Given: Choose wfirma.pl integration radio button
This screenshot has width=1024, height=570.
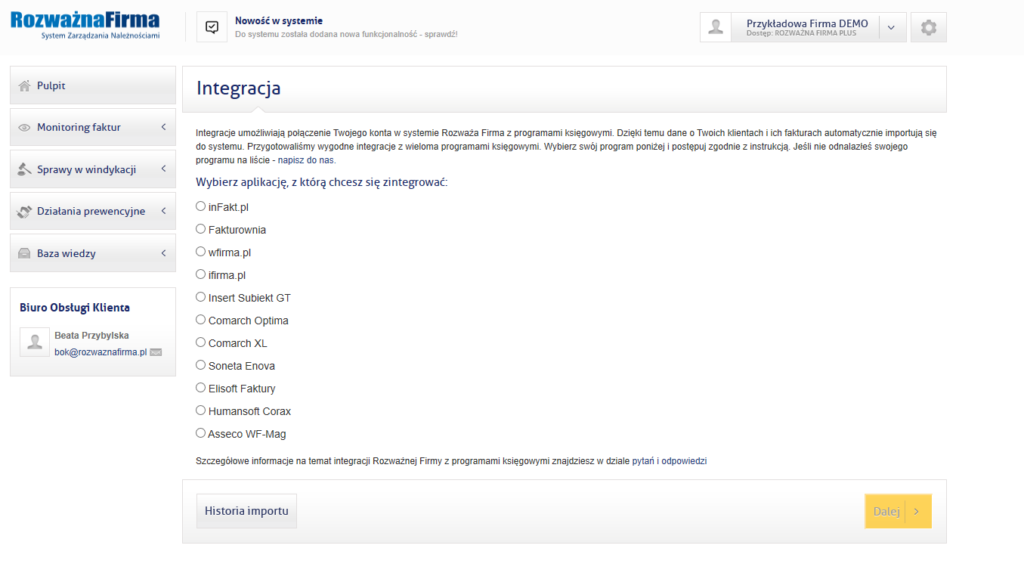Looking at the screenshot, I should click(200, 251).
